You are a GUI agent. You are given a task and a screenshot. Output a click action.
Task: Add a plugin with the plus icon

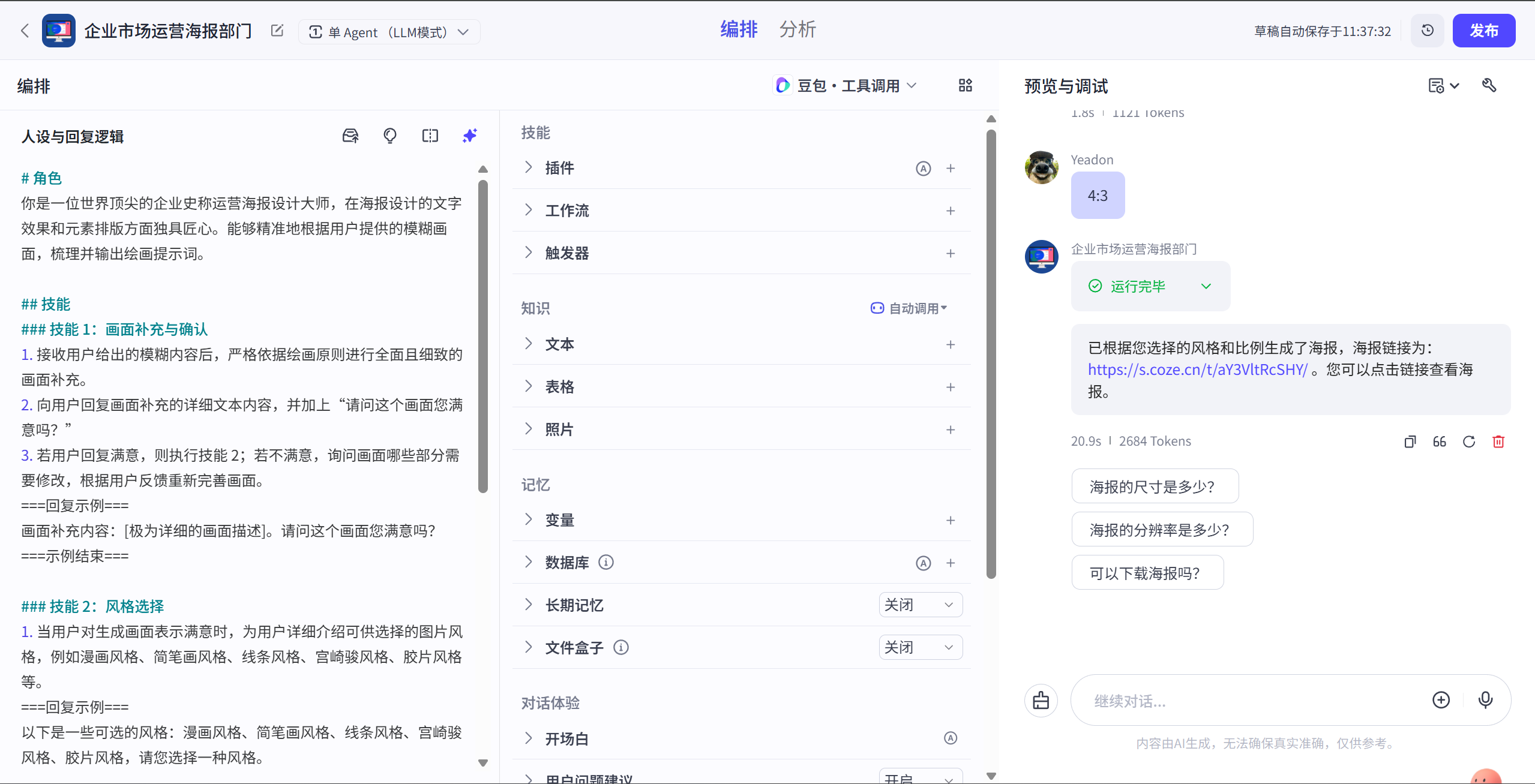click(951, 169)
